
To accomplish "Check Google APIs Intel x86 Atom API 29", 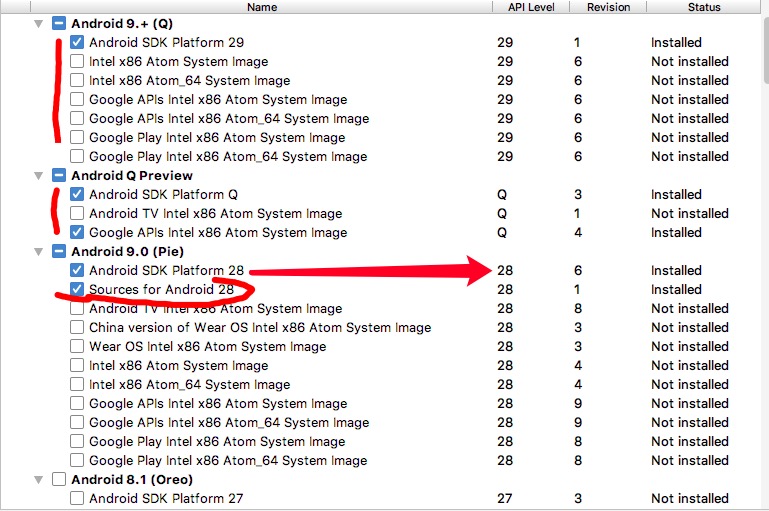I will tap(77, 99).
